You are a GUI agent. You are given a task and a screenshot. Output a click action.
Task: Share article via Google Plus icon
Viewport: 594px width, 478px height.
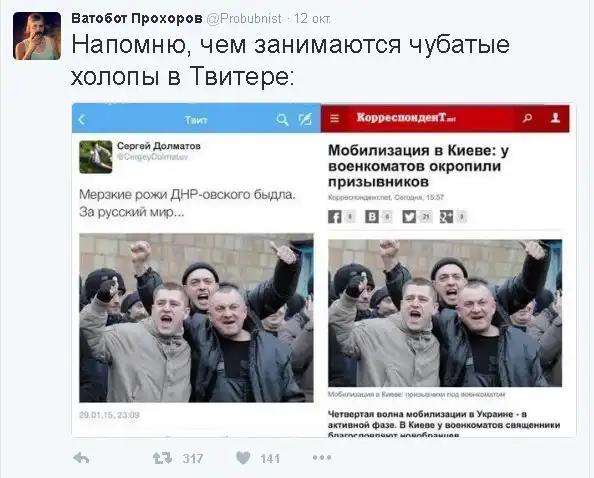446,217
